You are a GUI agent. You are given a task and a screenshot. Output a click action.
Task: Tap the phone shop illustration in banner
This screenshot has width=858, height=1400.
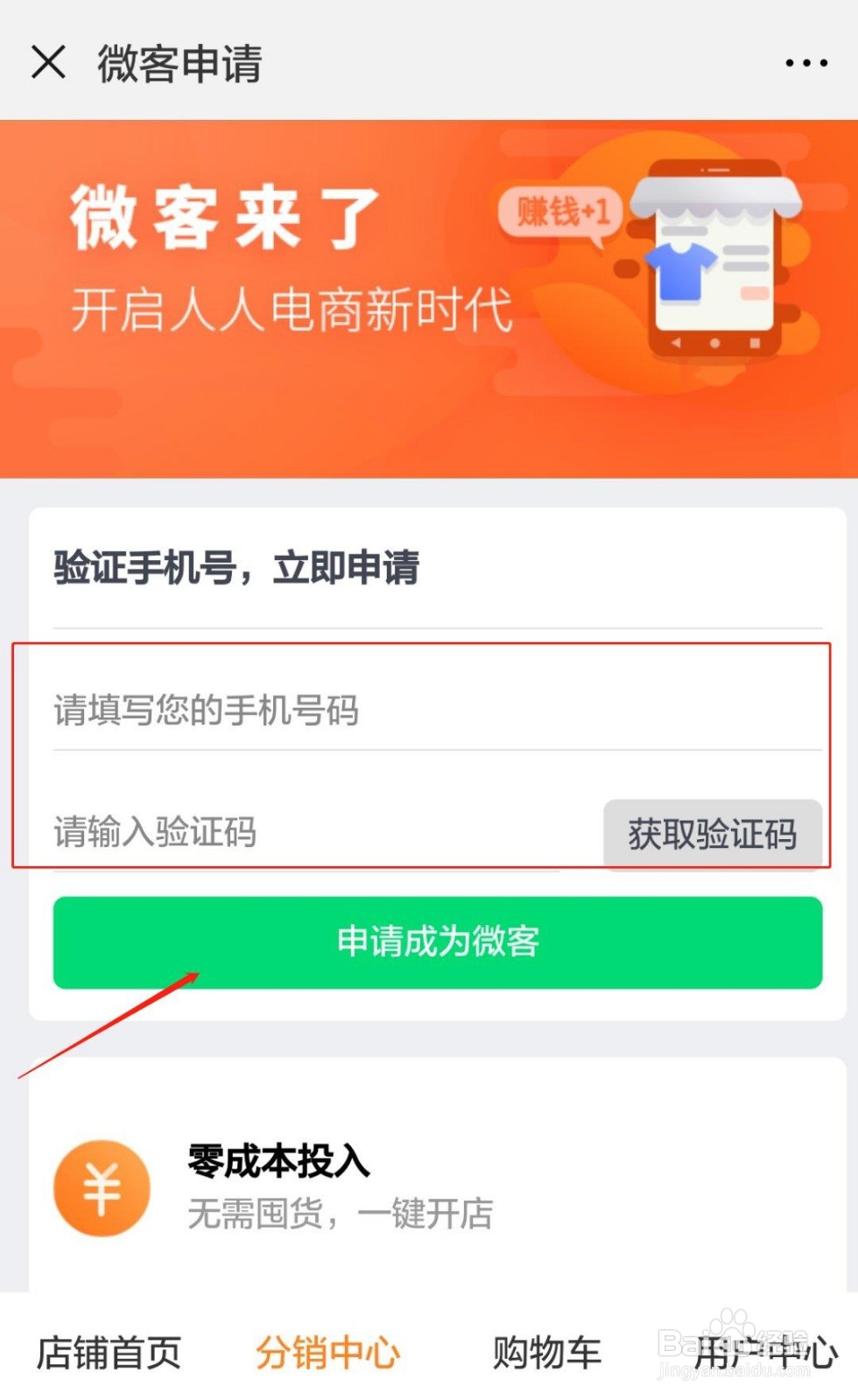tap(716, 260)
